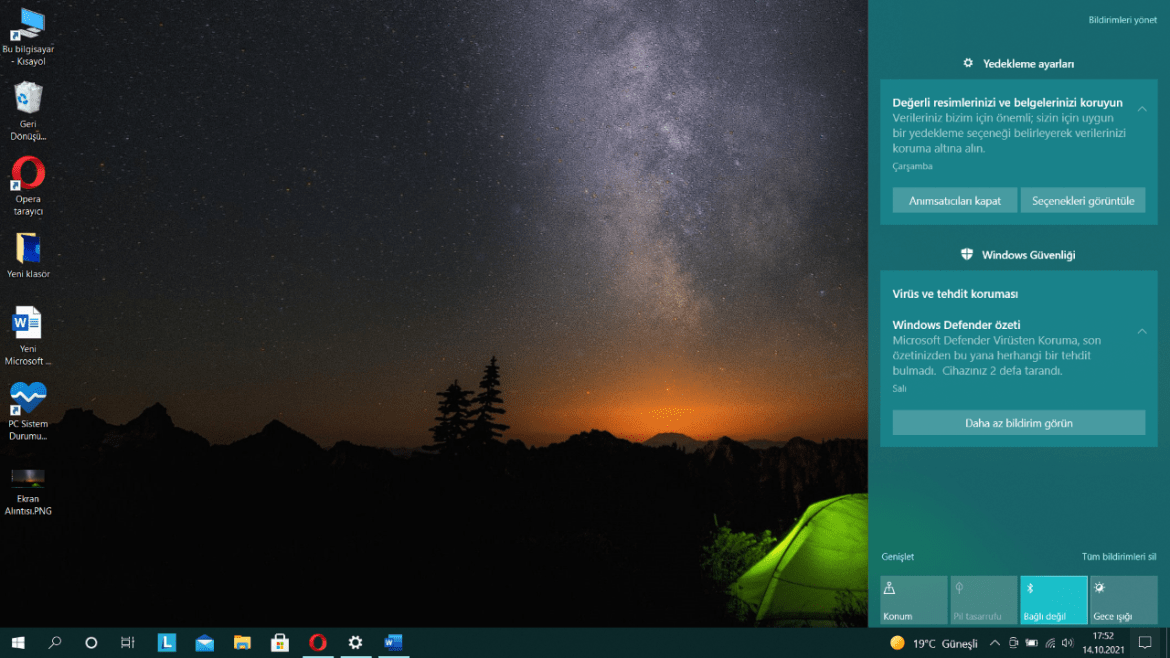Open Task View on the taskbar
The height and width of the screenshot is (658, 1170).
tap(128, 643)
